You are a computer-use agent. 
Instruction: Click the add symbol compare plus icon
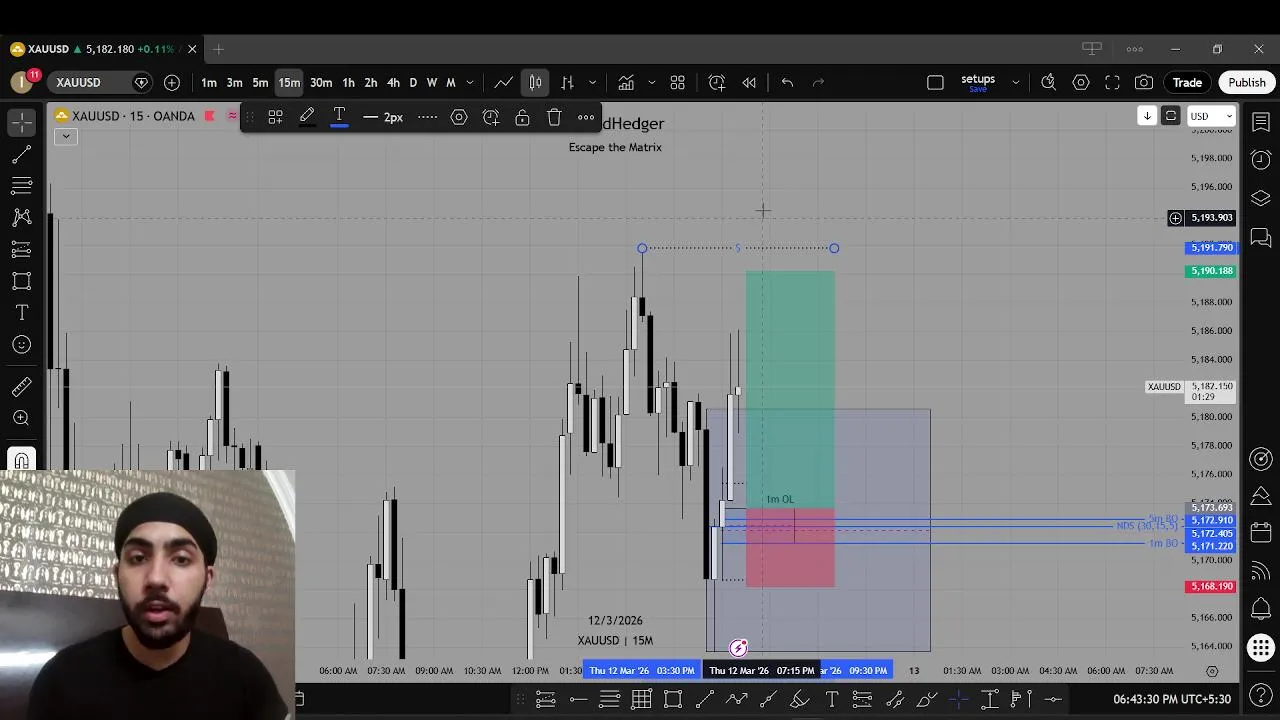(x=172, y=82)
